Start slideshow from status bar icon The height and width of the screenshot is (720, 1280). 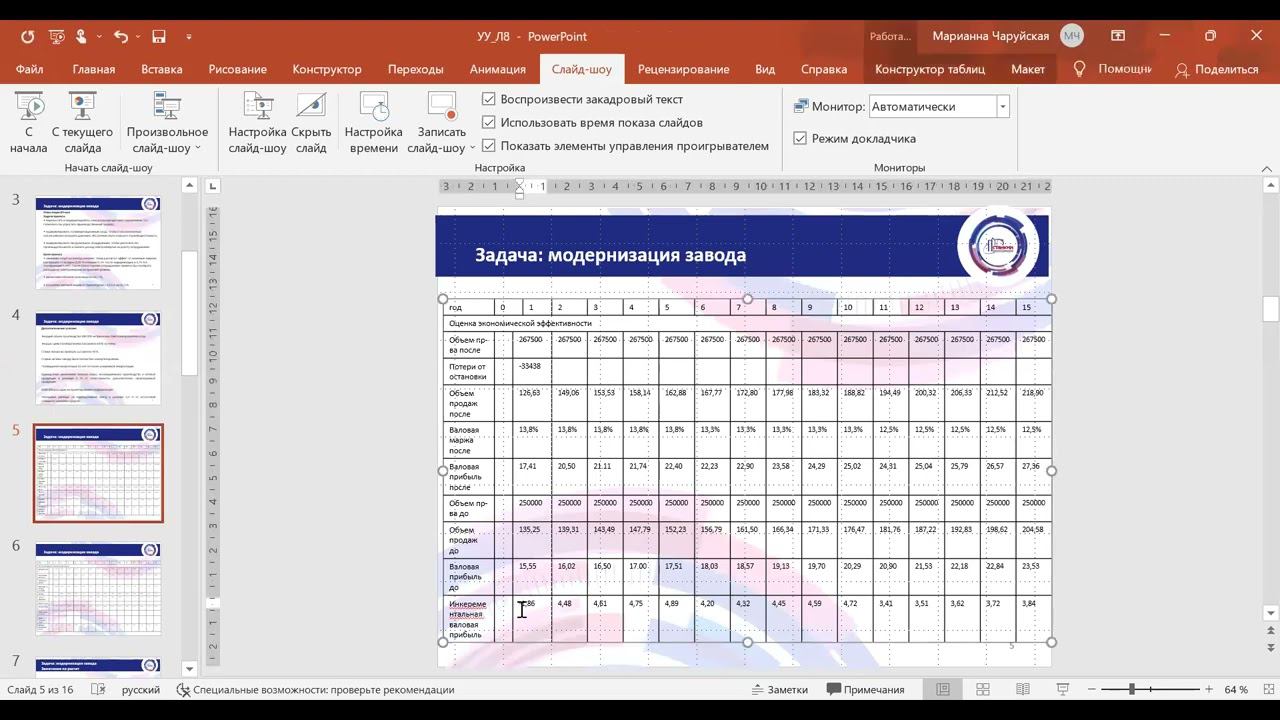1063,689
